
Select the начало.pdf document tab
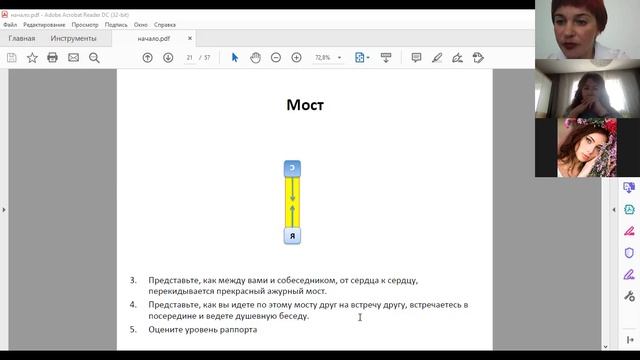click(153, 38)
